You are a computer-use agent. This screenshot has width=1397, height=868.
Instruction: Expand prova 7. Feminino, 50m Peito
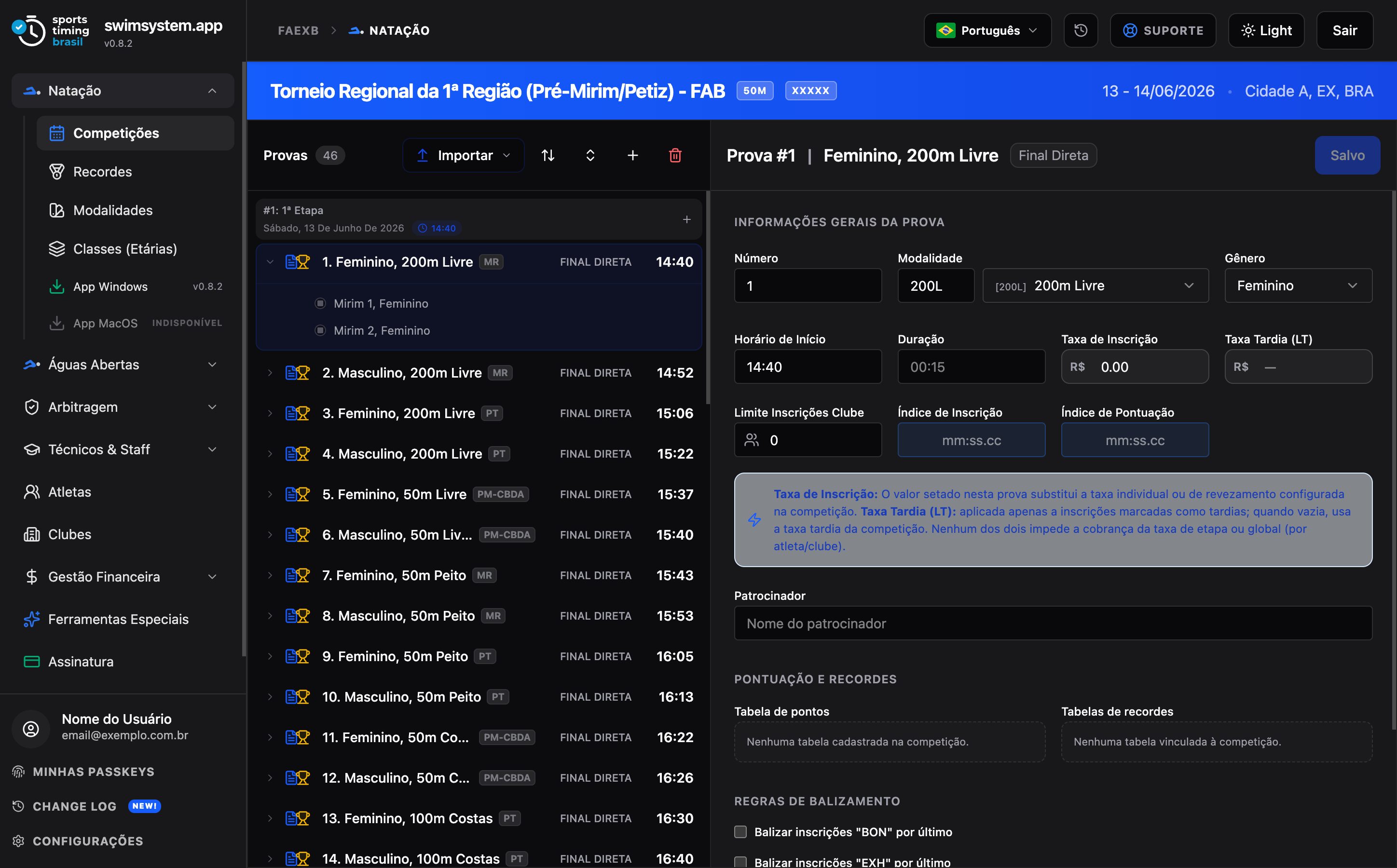click(270, 575)
